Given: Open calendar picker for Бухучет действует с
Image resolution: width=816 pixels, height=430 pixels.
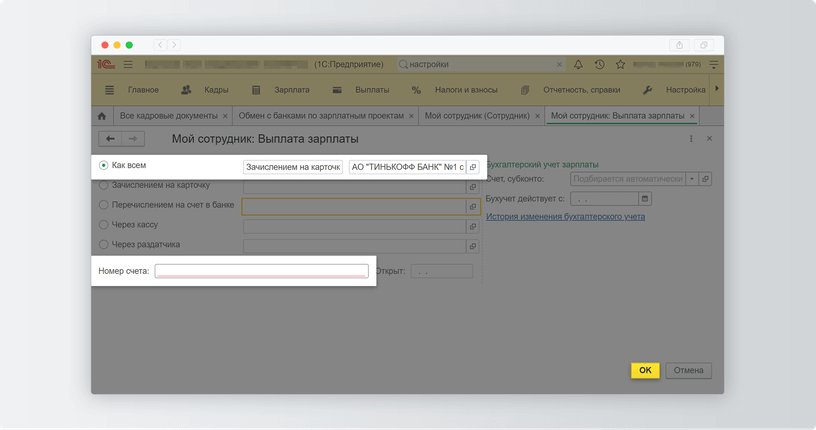Looking at the screenshot, I should point(645,199).
